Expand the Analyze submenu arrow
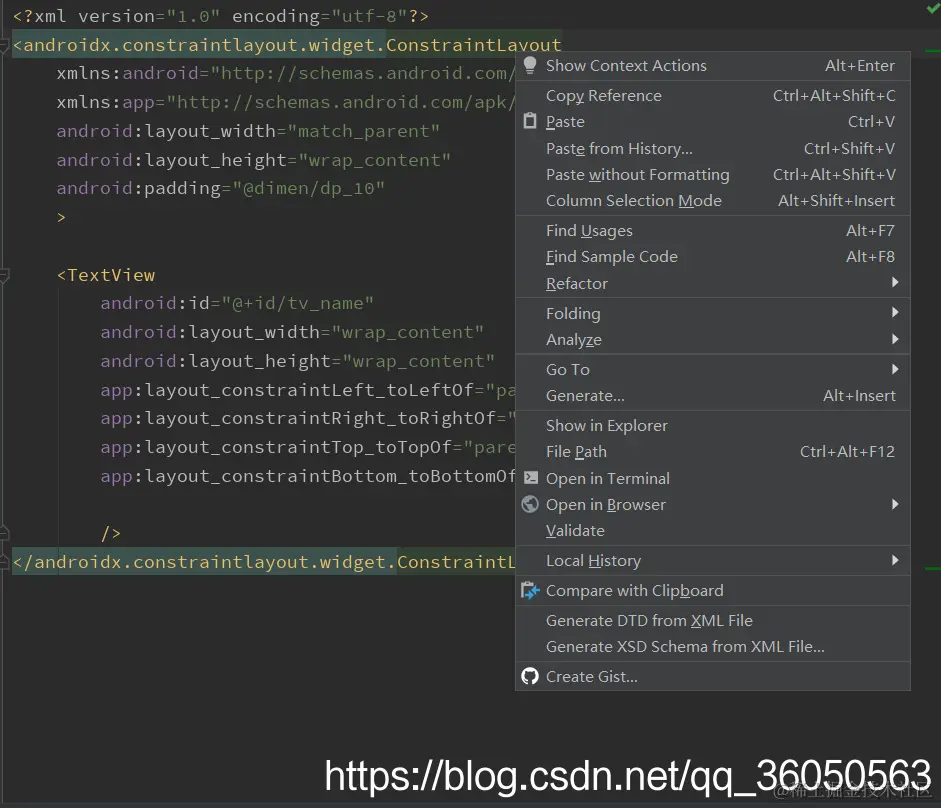This screenshot has width=941, height=808. coord(895,339)
